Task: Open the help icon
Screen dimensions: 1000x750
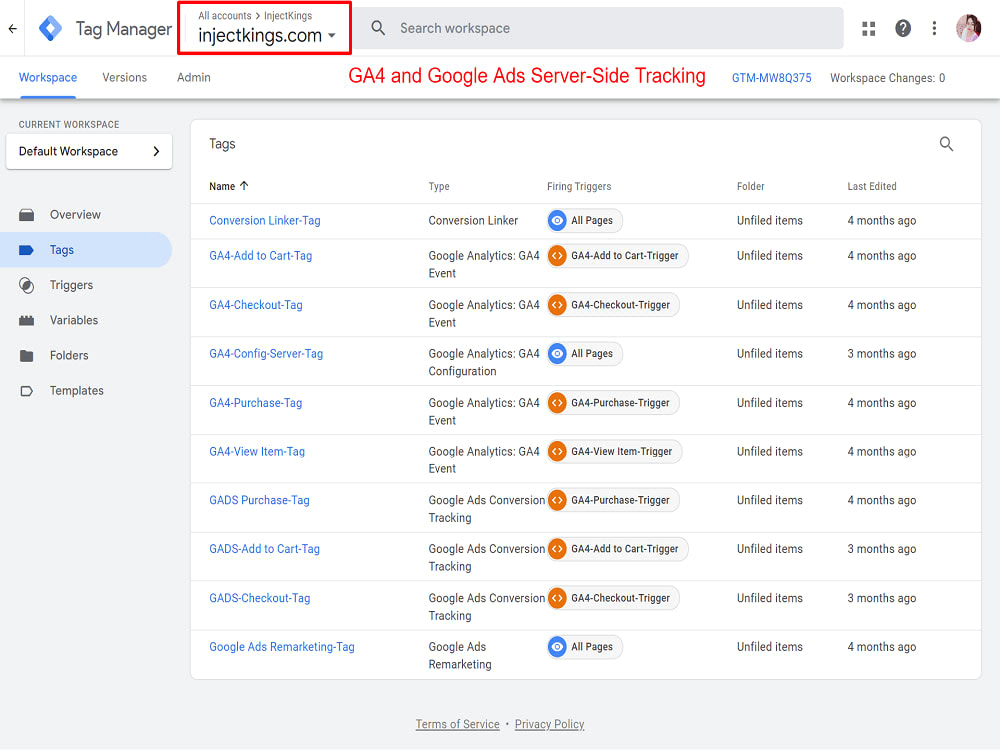Action: coord(902,28)
